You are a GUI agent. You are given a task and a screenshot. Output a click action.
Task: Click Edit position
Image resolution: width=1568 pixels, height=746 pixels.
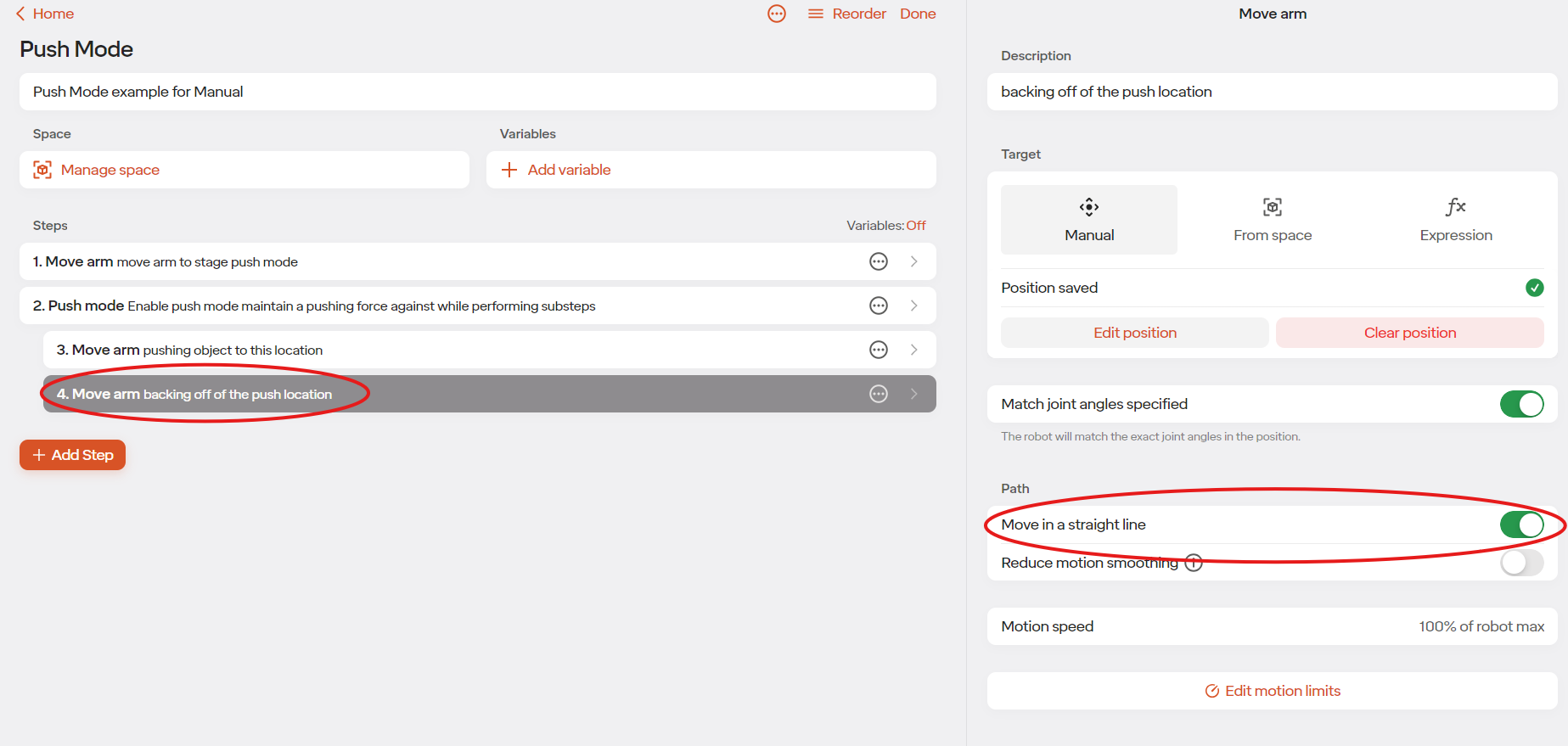tap(1135, 333)
